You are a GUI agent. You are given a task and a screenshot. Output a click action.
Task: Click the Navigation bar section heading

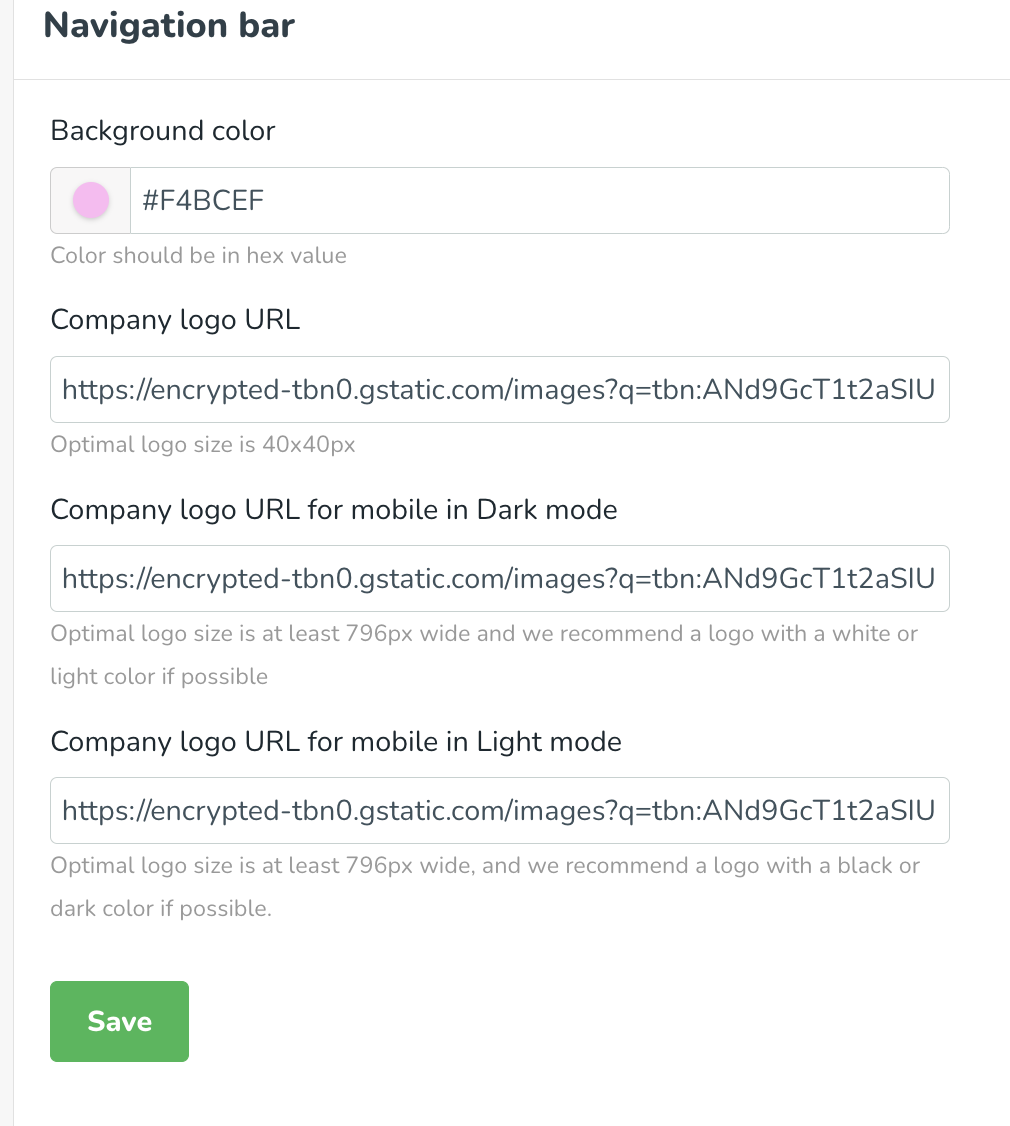[x=169, y=25]
